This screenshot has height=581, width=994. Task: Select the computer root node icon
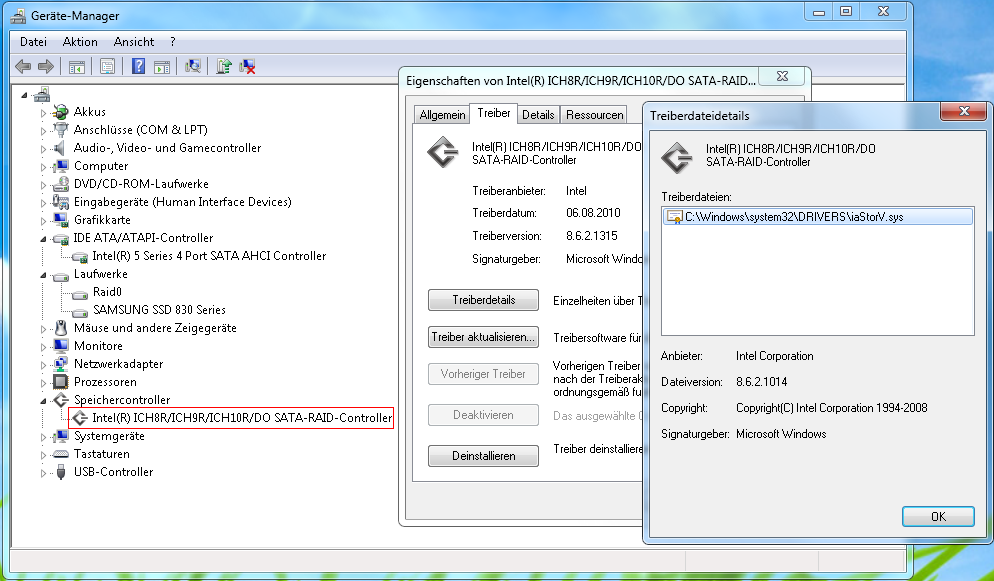click(42, 94)
